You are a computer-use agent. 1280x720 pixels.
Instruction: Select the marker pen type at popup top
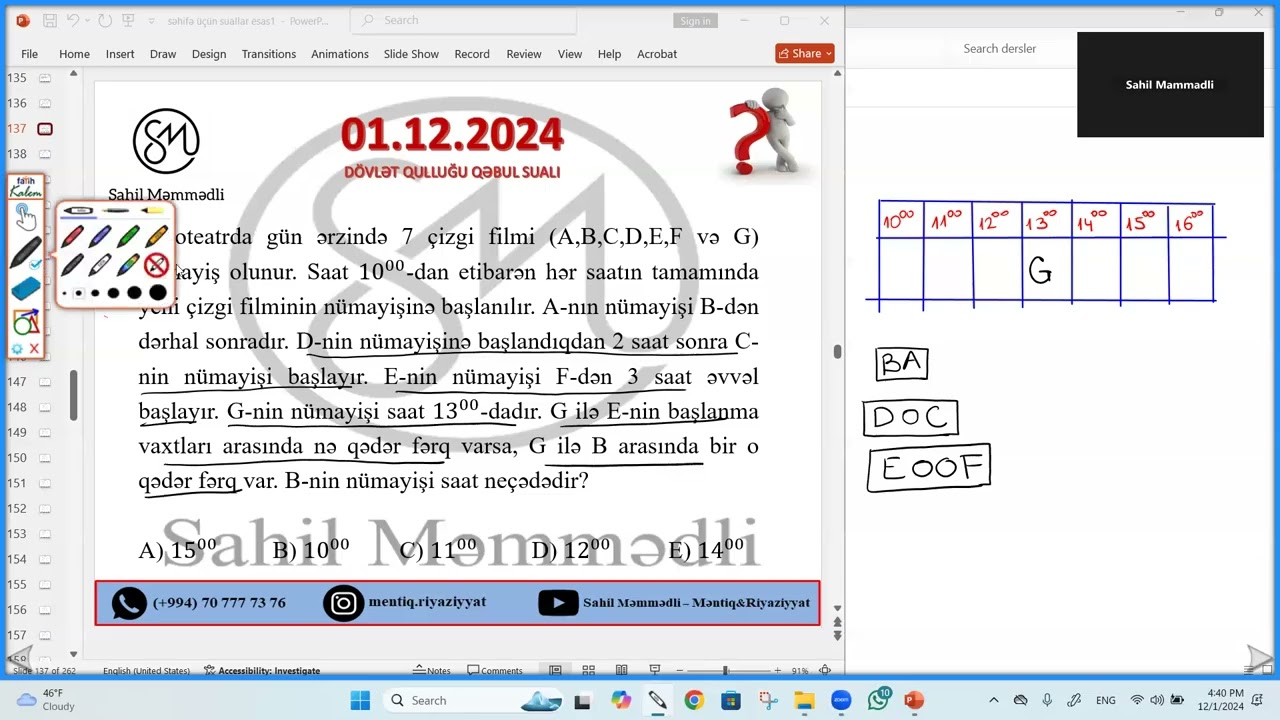(x=80, y=211)
